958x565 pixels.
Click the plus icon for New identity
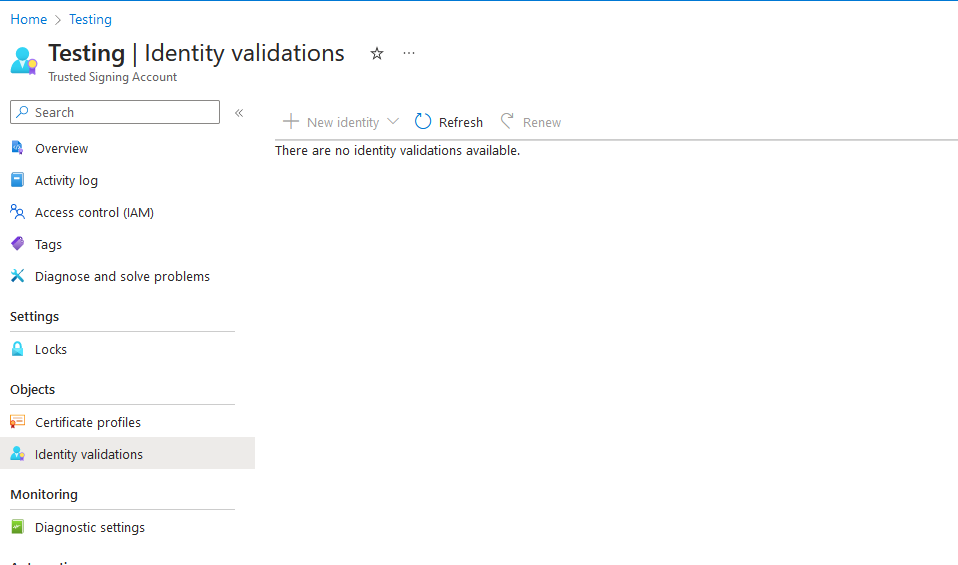point(291,121)
